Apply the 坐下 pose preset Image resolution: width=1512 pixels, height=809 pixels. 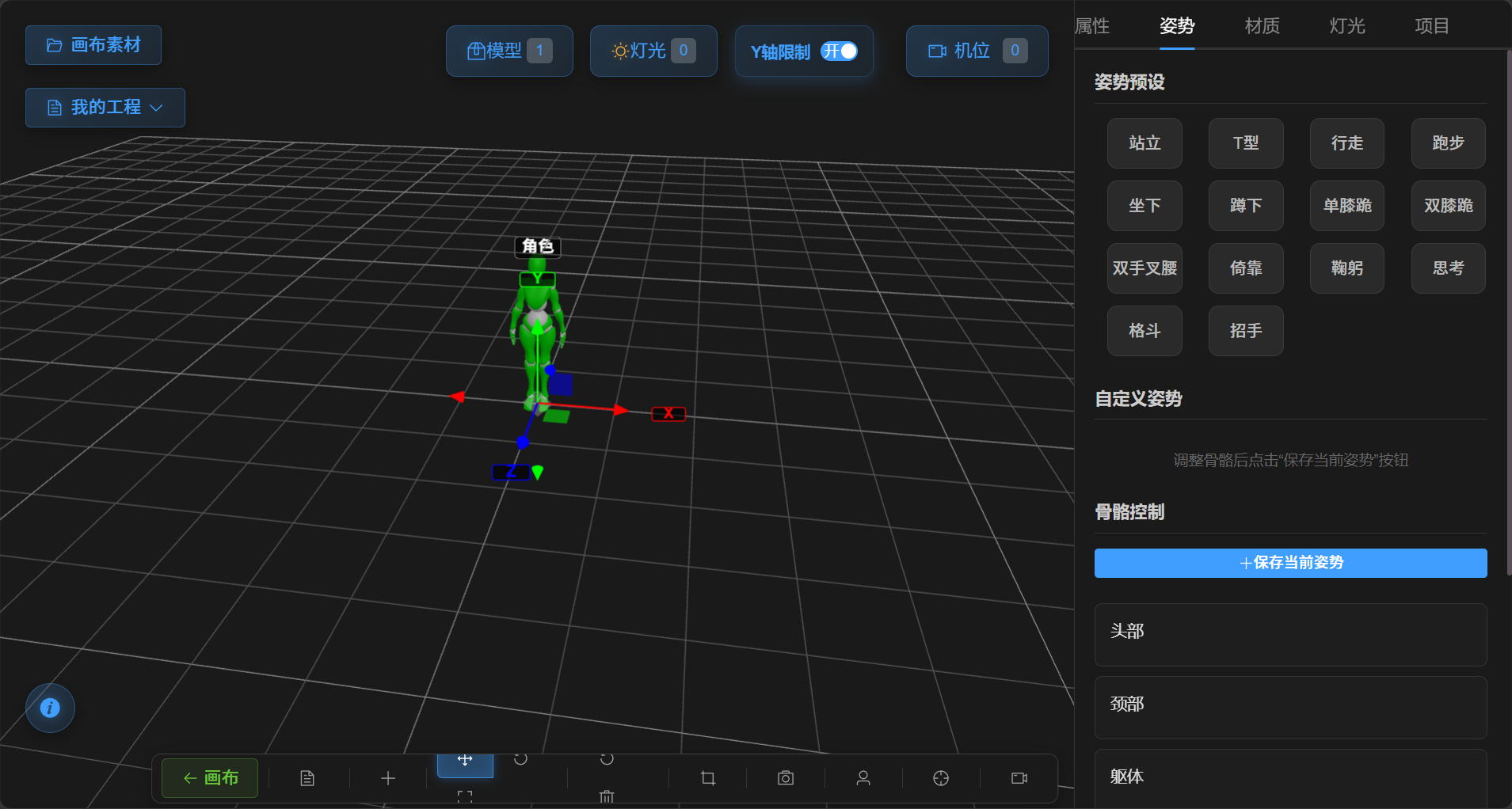click(x=1144, y=206)
